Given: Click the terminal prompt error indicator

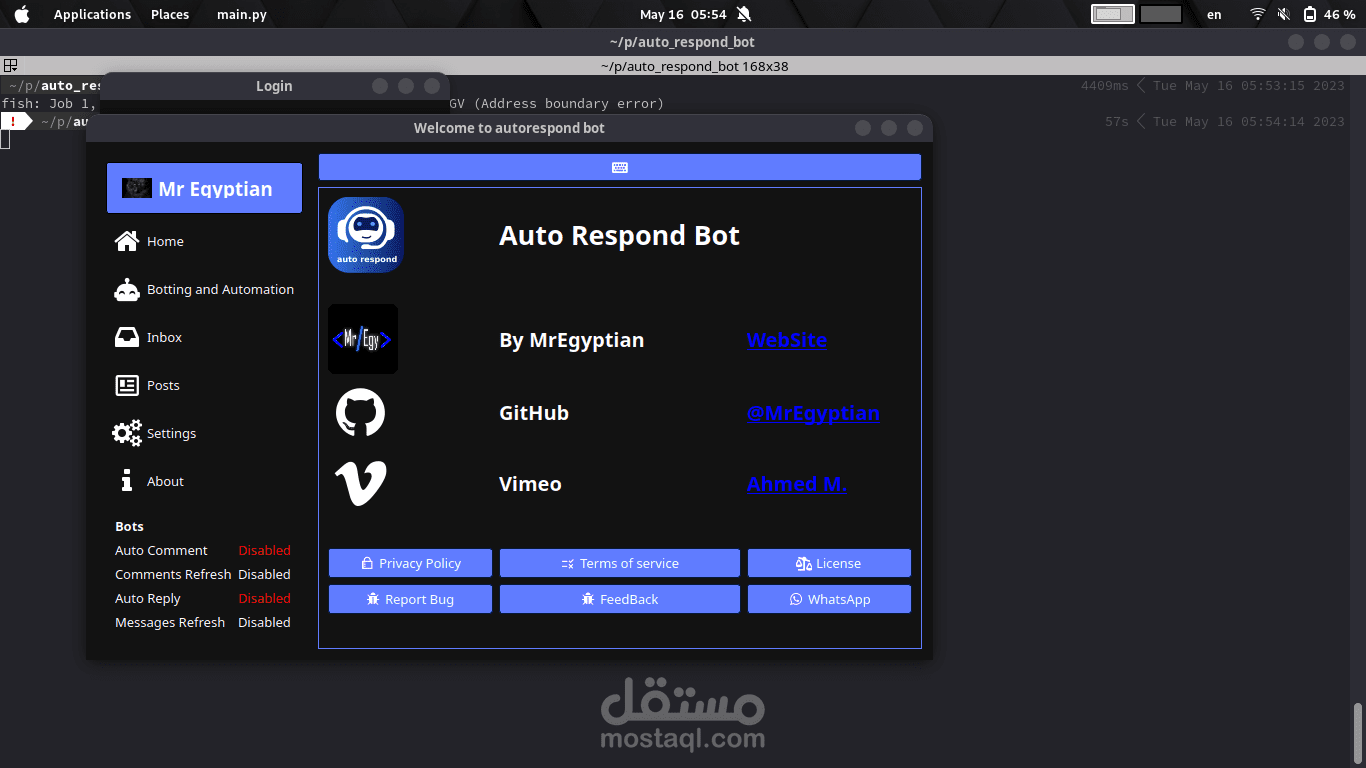Looking at the screenshot, I should [13, 121].
